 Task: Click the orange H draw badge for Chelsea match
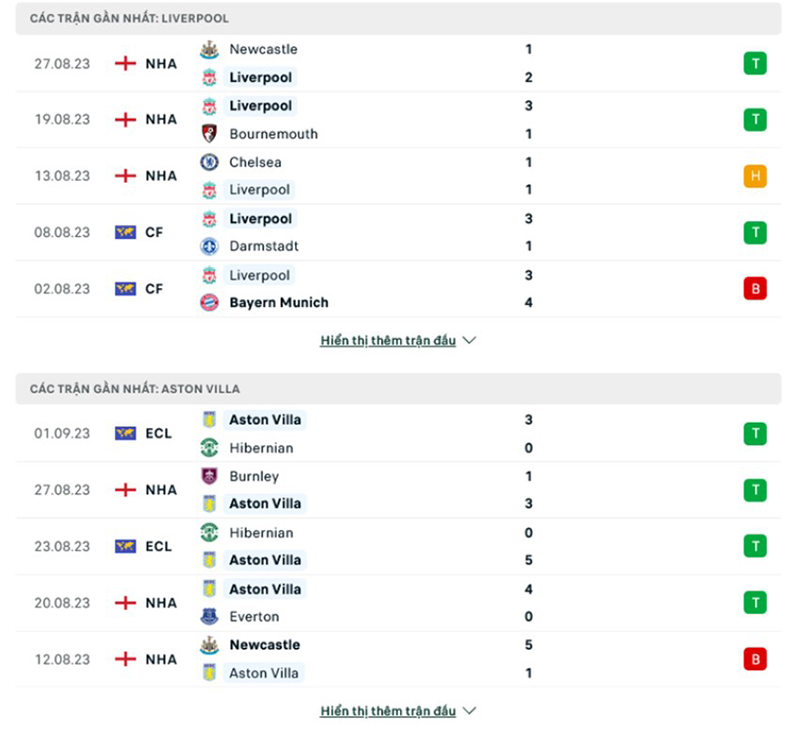(x=755, y=175)
